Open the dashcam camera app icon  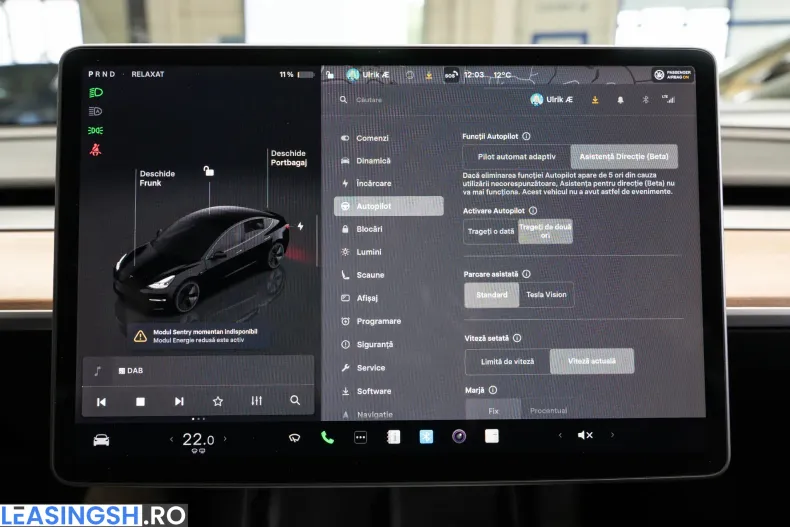458,436
